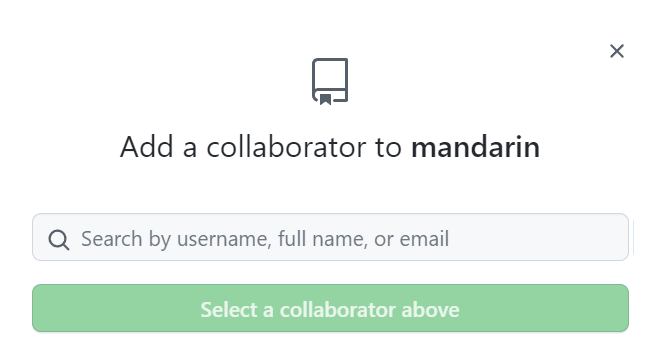Click the repository book icon
The height and width of the screenshot is (361, 661).
330,81
